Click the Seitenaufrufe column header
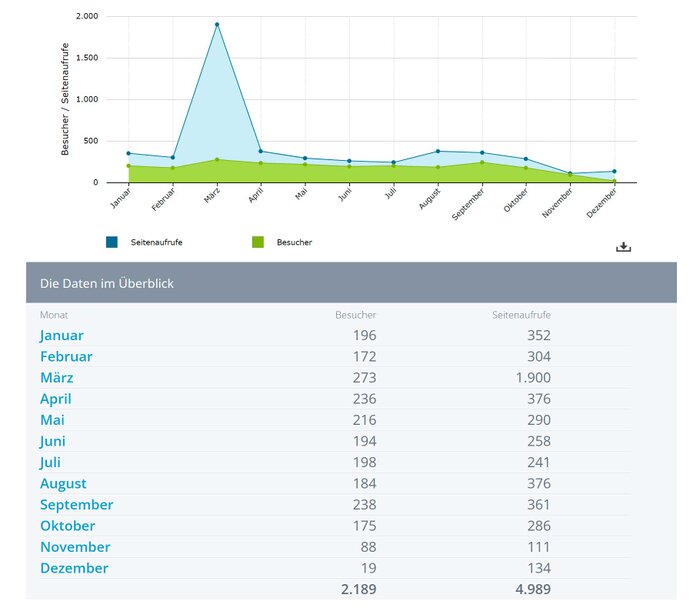 pos(521,315)
